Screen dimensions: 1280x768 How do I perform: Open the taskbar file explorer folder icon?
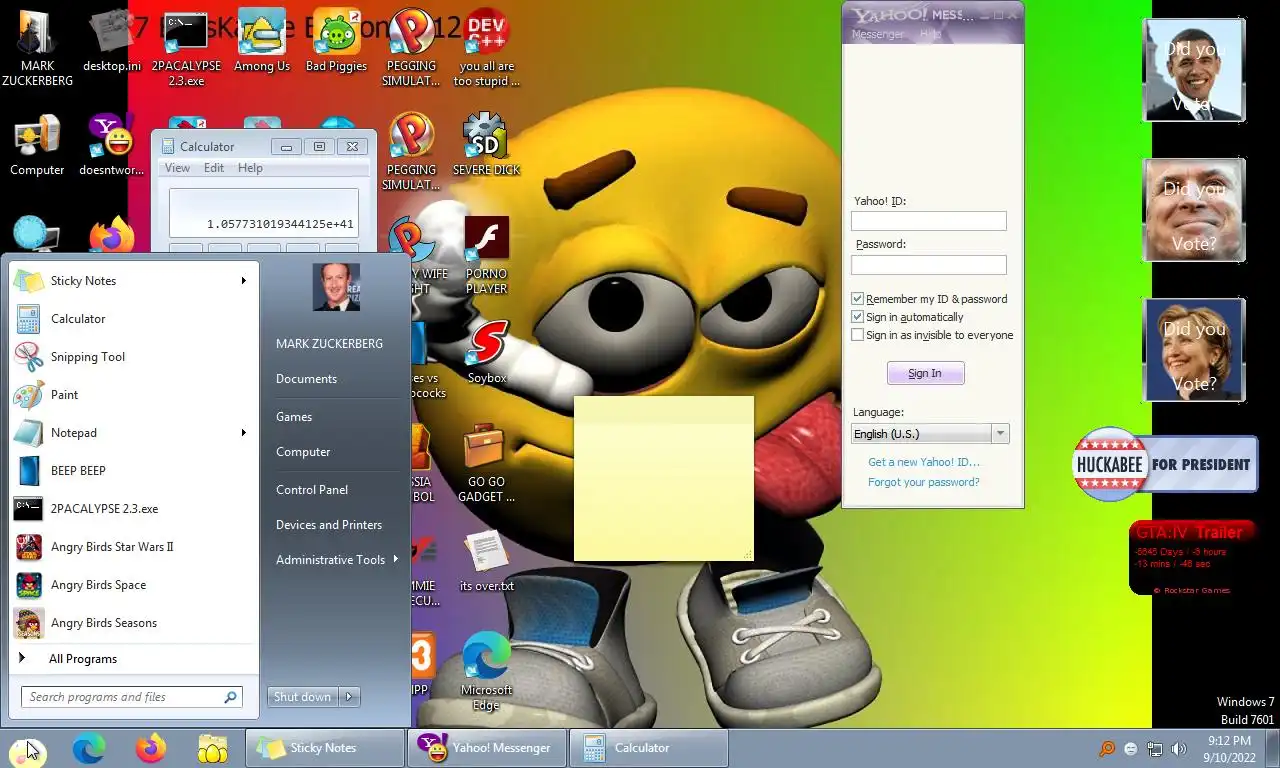213,748
